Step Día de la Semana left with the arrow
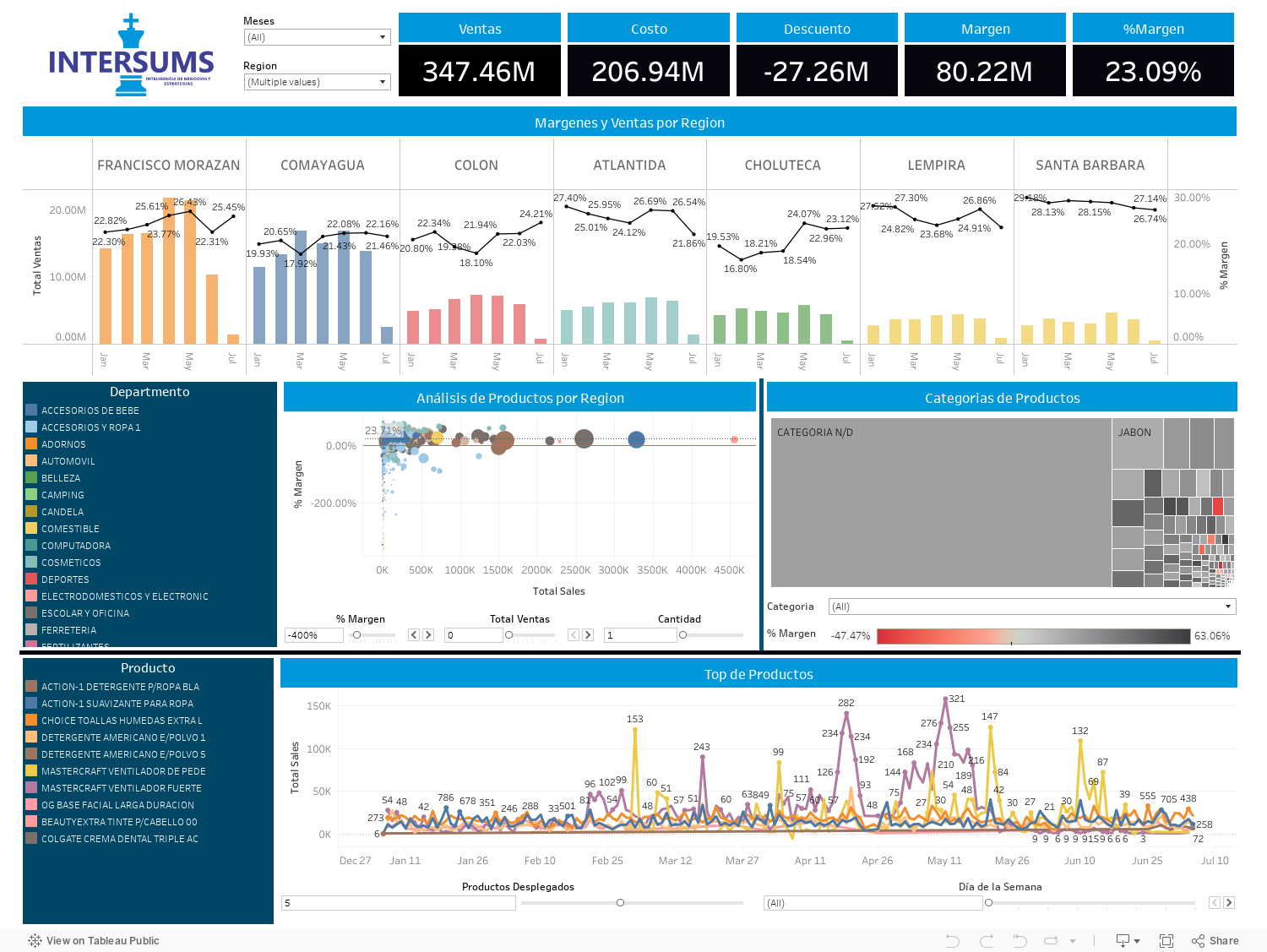This screenshot has width=1267, height=952. pyautogui.click(x=1215, y=903)
